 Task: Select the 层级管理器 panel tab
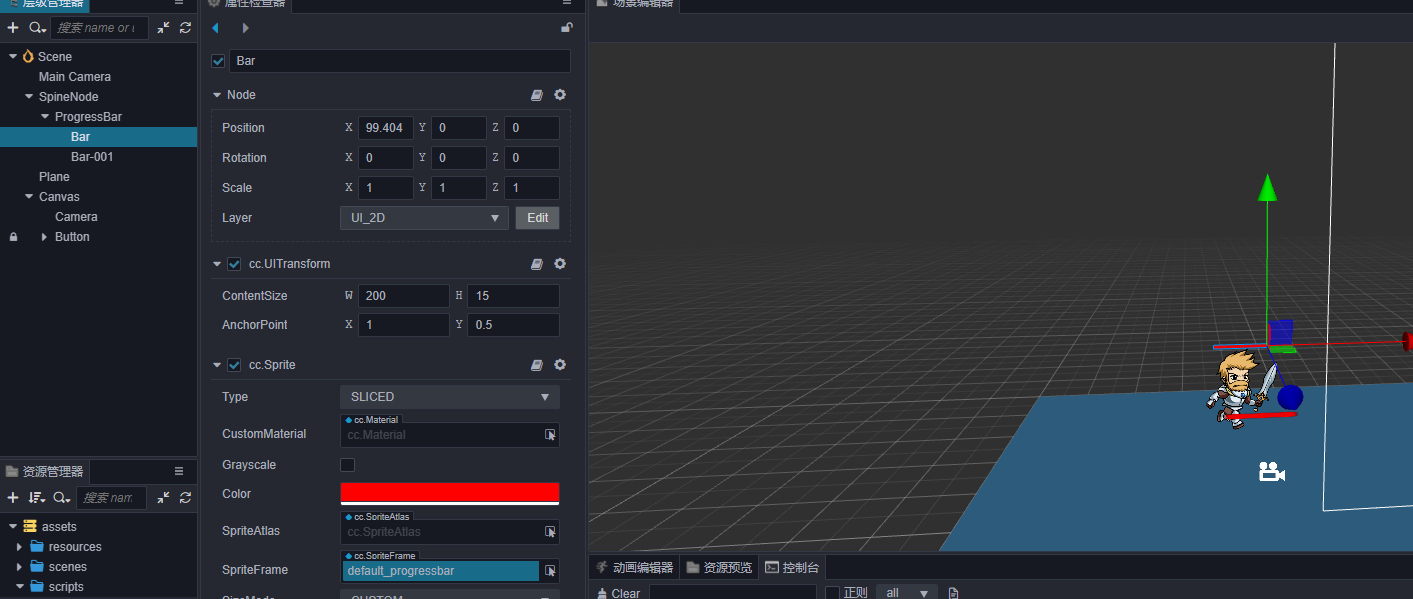tap(45, 4)
